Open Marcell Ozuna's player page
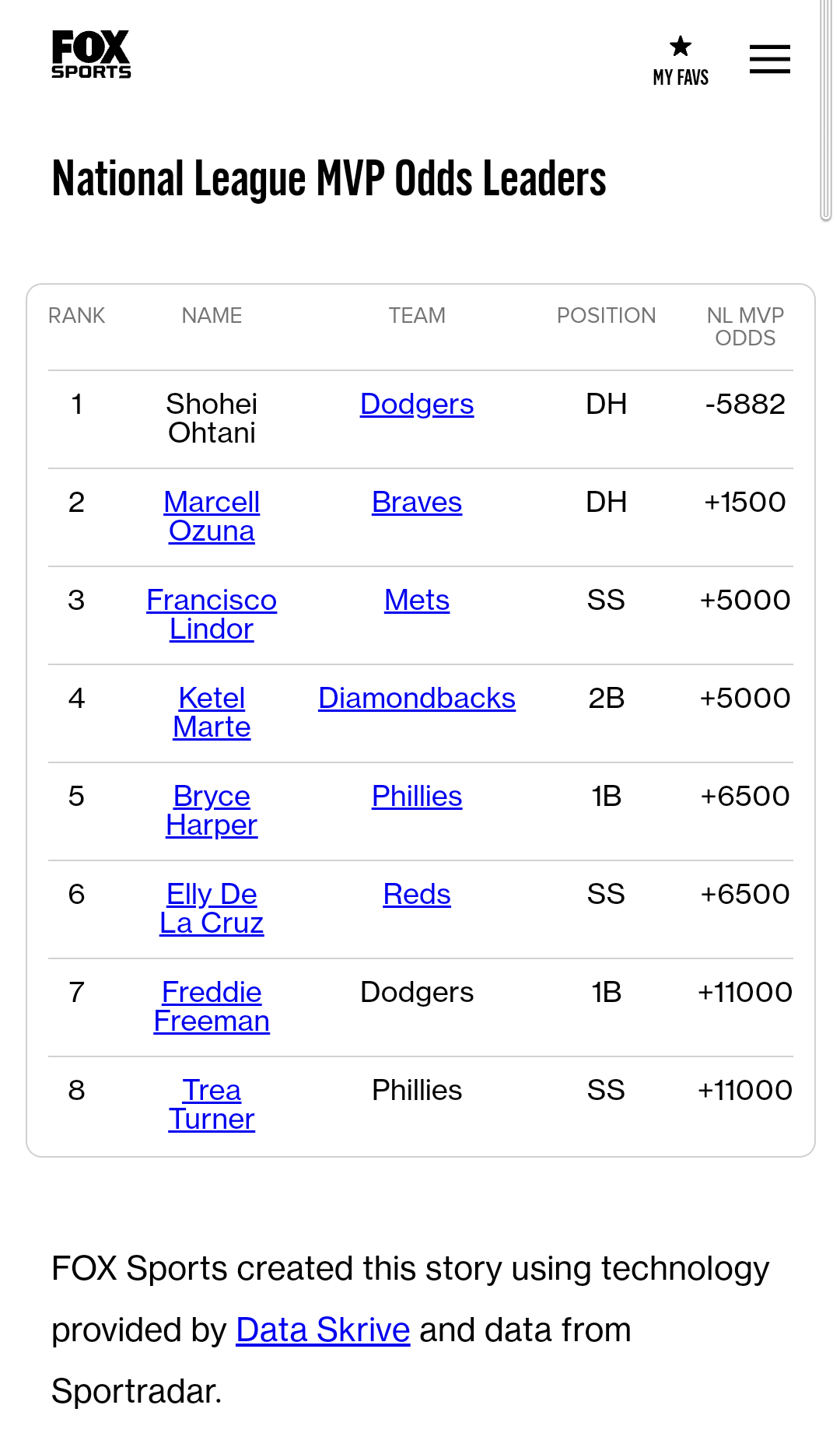 tap(212, 517)
